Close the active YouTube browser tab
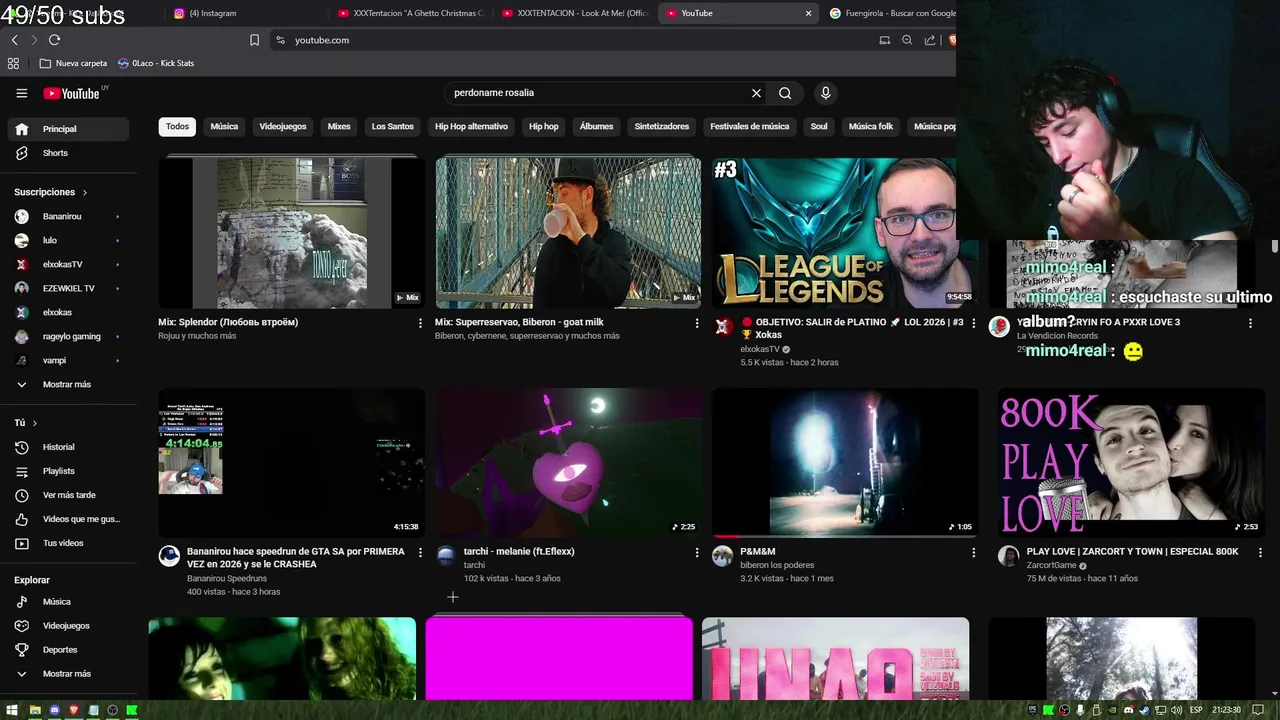This screenshot has width=1280, height=720. click(x=808, y=13)
